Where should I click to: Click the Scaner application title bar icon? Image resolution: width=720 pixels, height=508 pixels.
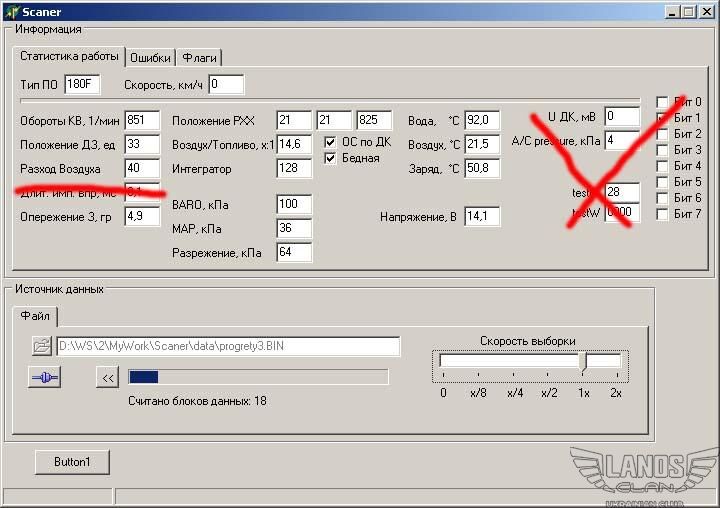click(12, 12)
